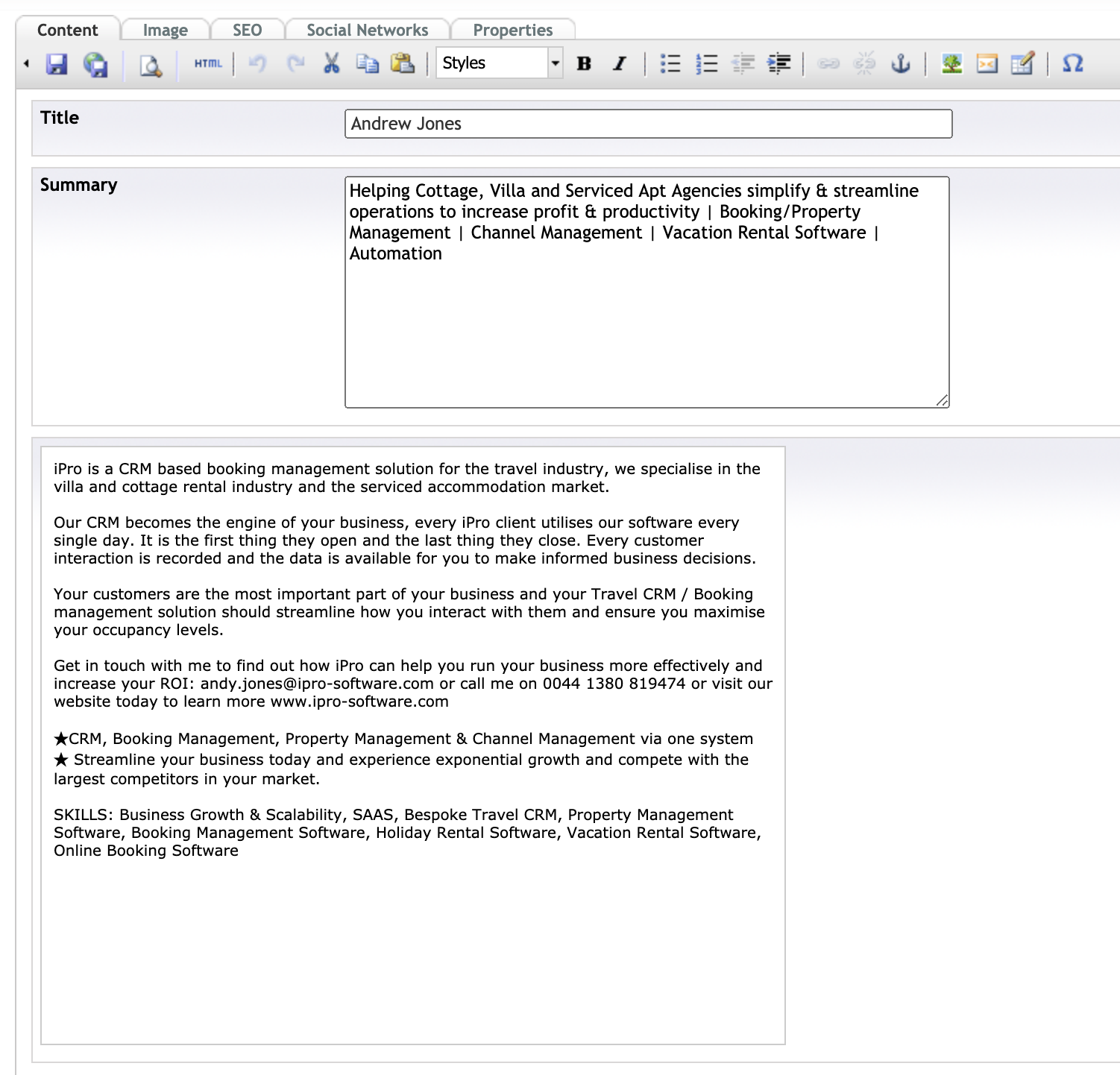This screenshot has height=1075, width=1120.
Task: Click the Undo arrow icon
Action: point(258,63)
